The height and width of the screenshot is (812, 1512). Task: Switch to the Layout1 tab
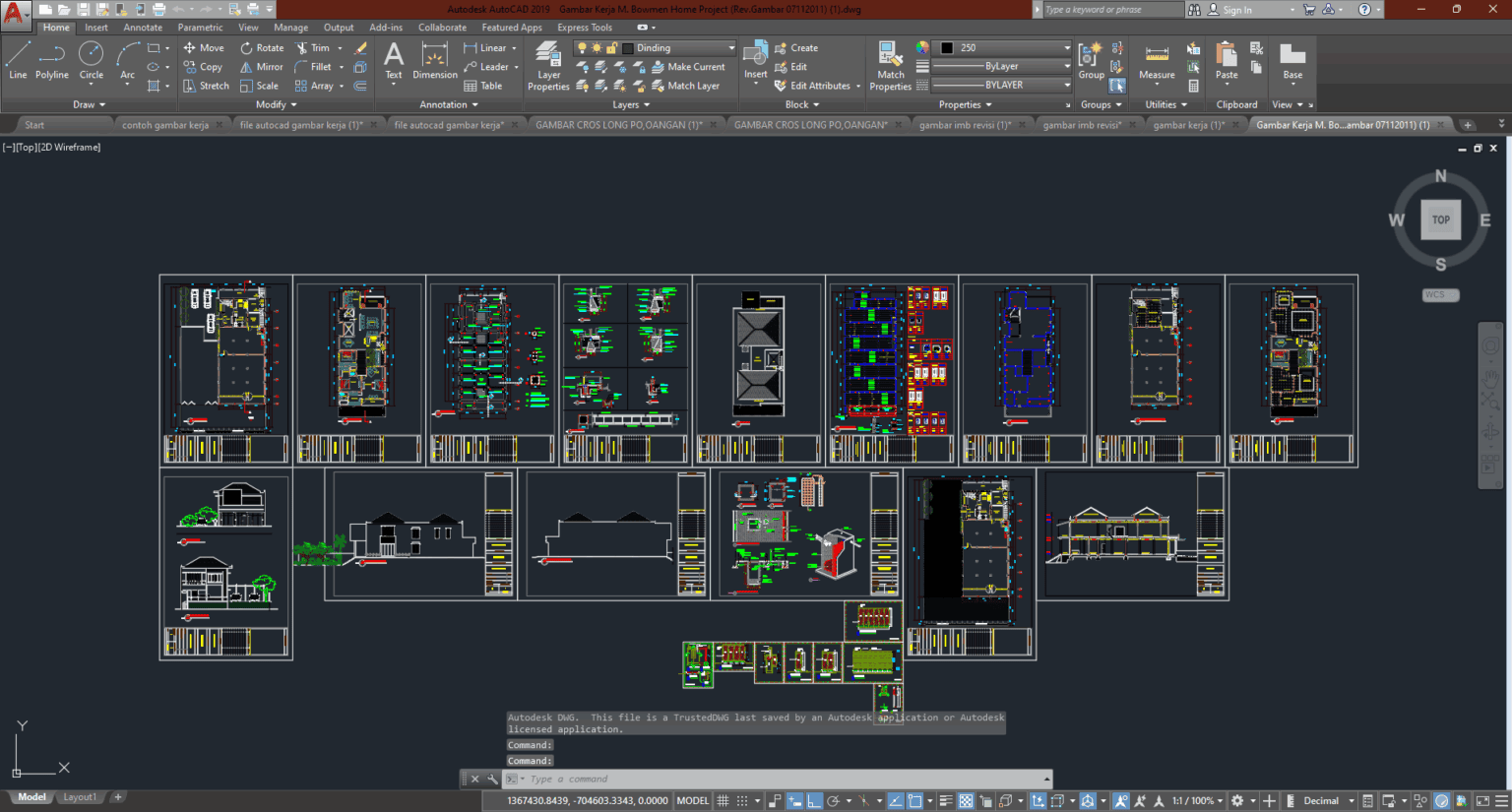tap(80, 796)
